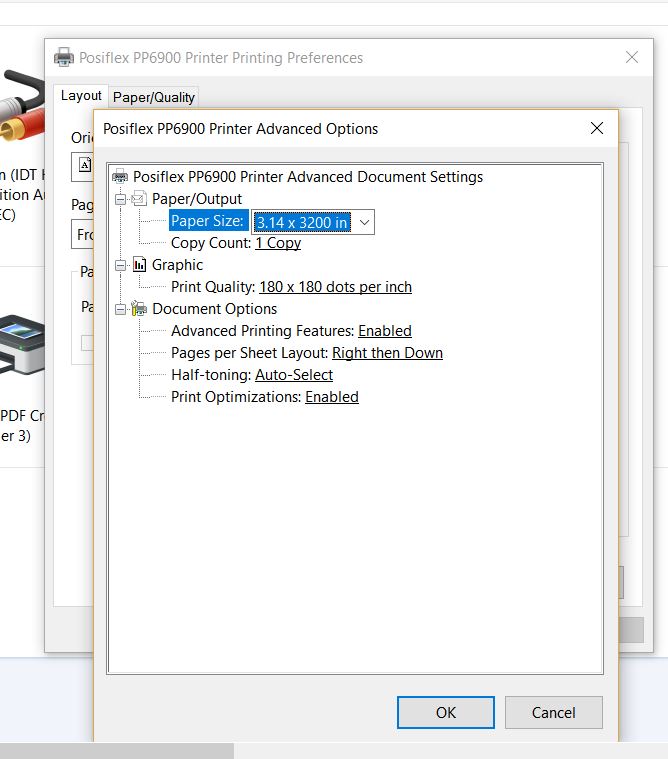Select the Graphic tree label
The height and width of the screenshot is (759, 668).
click(177, 265)
